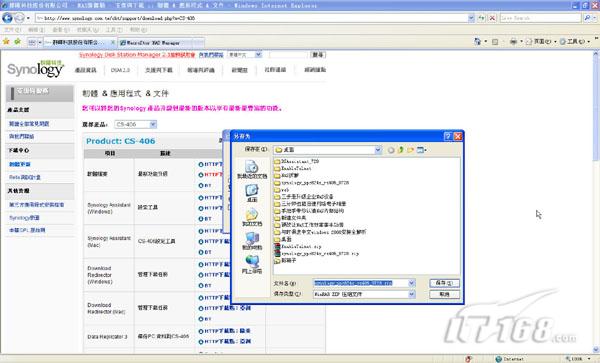600x363 pixels.
Task: Expand the file name dropdown arrow
Action: [x=411, y=283]
